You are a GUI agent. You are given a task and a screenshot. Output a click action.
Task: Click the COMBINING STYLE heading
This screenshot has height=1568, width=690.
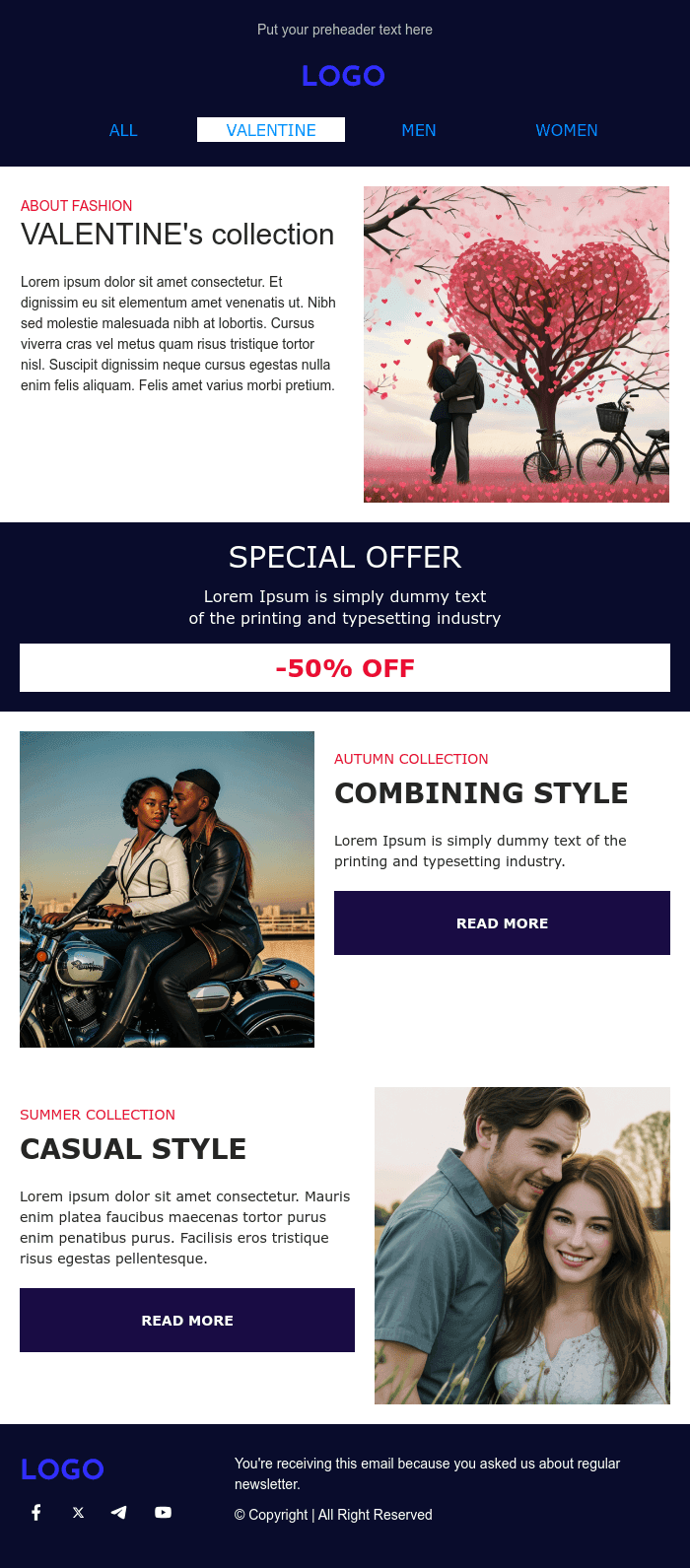(481, 793)
